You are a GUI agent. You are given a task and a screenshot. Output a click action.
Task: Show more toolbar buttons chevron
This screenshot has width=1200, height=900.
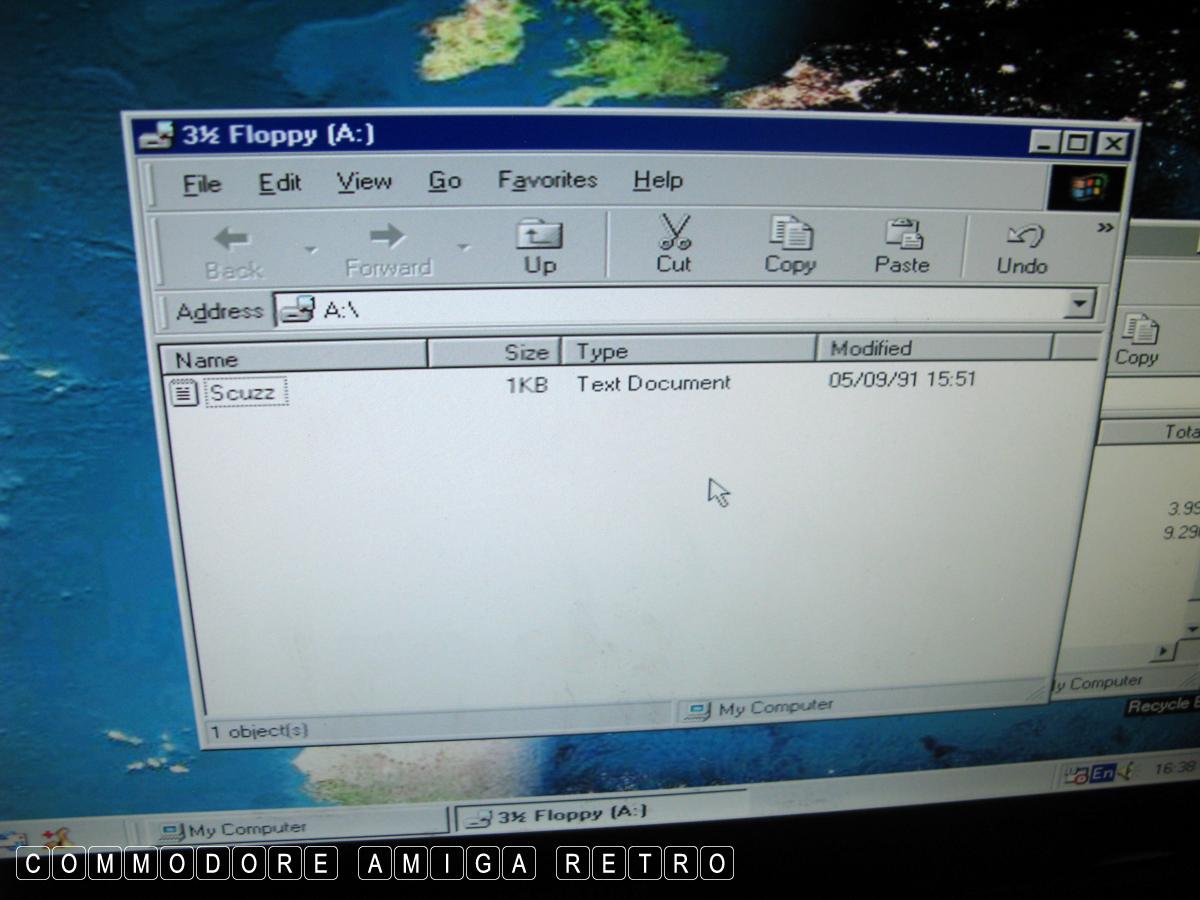(1105, 228)
